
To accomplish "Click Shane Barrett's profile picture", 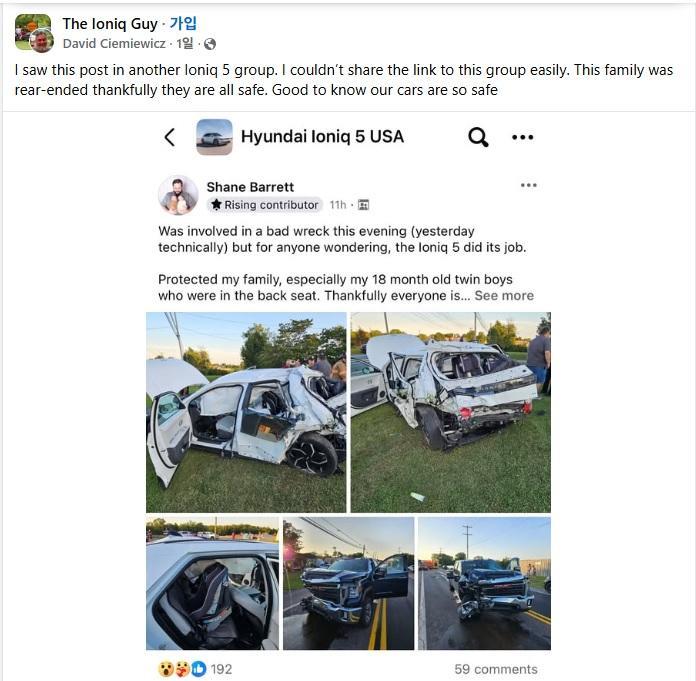I will tap(178, 195).
